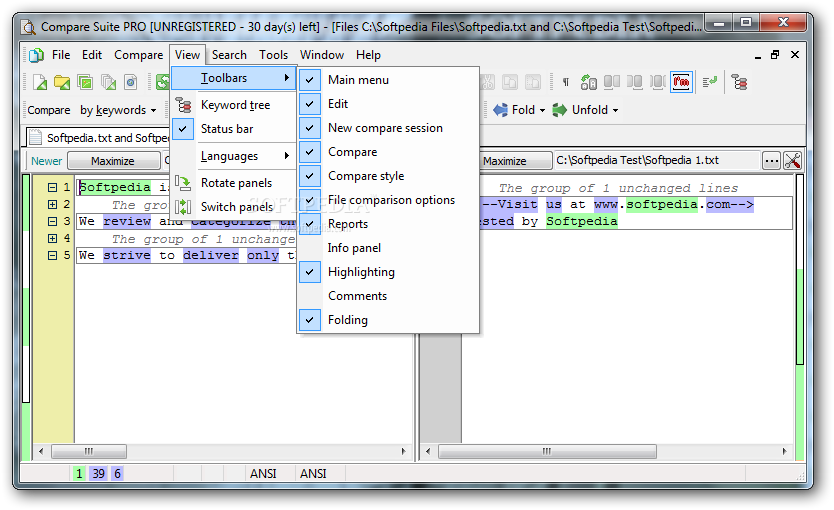Uncheck the Edit toolbar option
Viewport: 834px width, 510px height.
tap(310, 104)
